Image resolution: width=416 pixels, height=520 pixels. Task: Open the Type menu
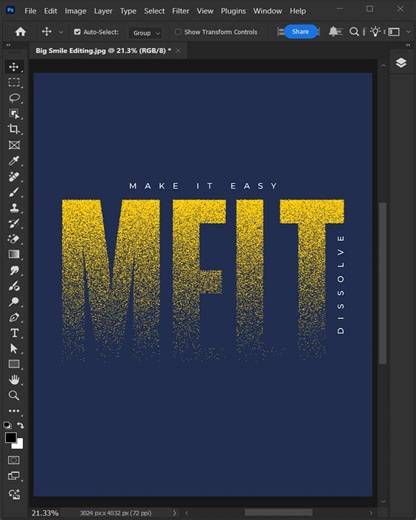[x=128, y=11]
